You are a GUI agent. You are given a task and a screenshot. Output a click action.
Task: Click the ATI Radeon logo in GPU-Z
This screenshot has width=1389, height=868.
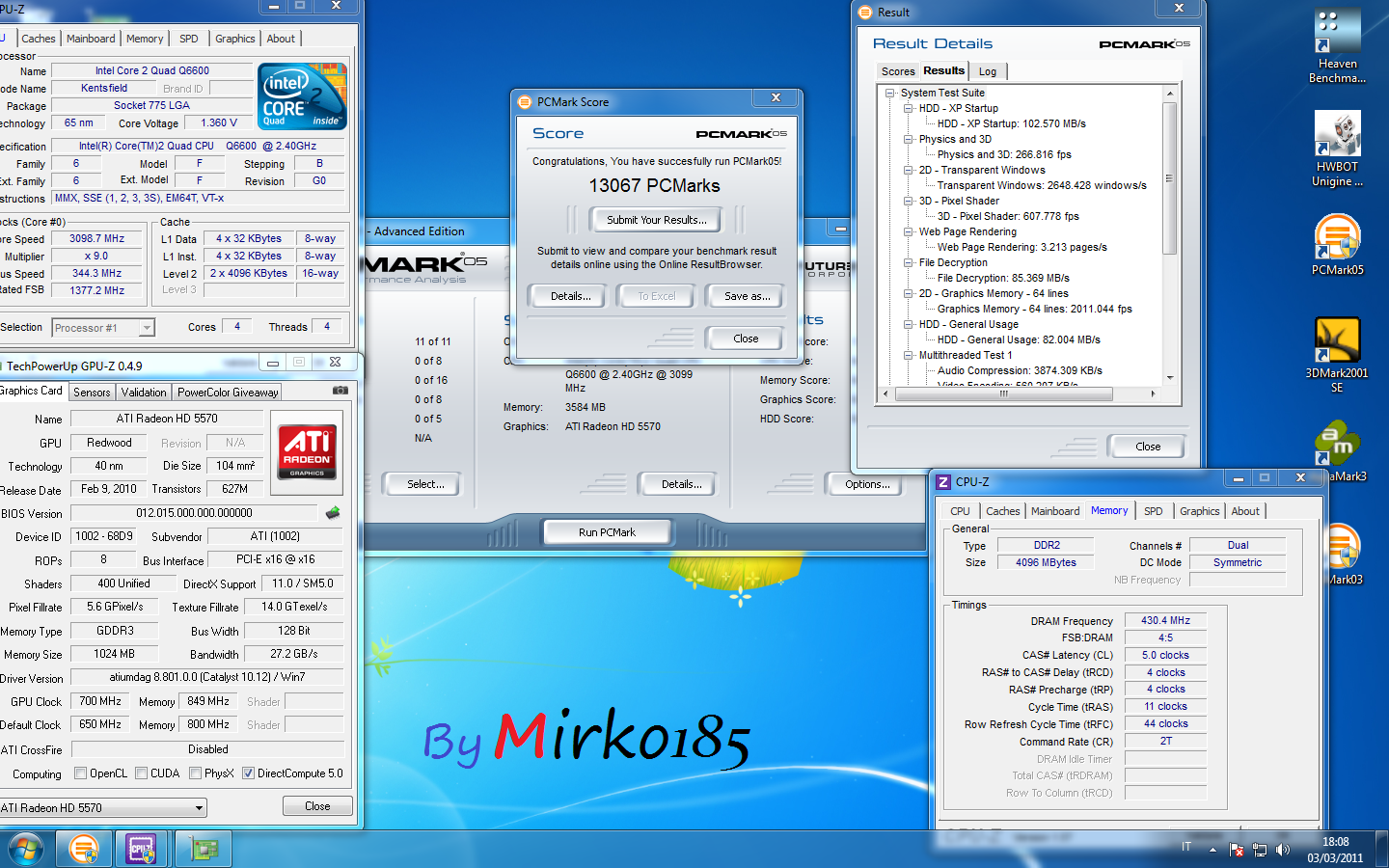[x=308, y=451]
